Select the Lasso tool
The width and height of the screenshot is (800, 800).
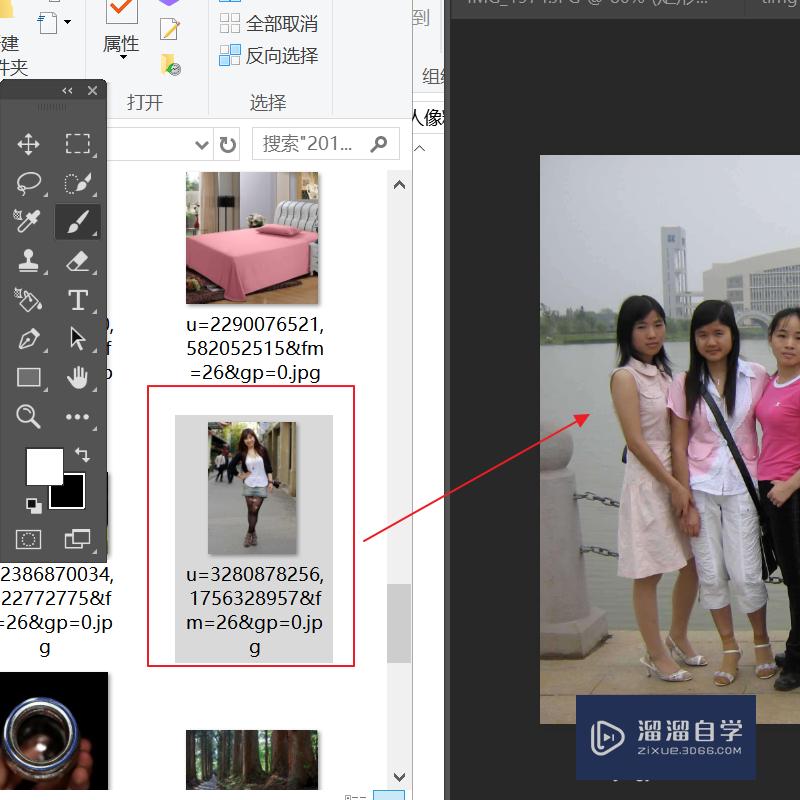[28, 182]
